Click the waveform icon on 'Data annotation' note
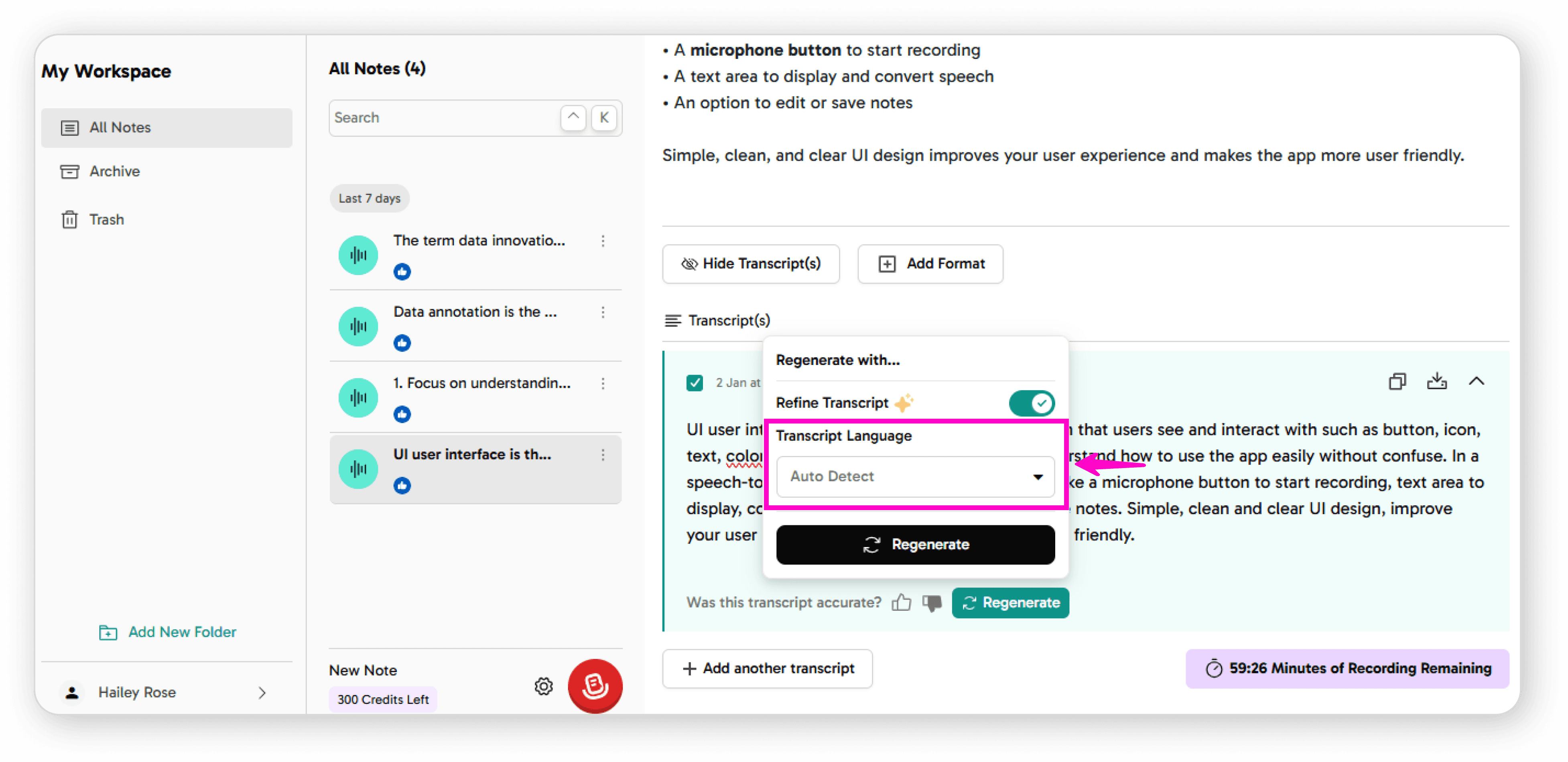This screenshot has width=1568, height=762. (x=358, y=326)
